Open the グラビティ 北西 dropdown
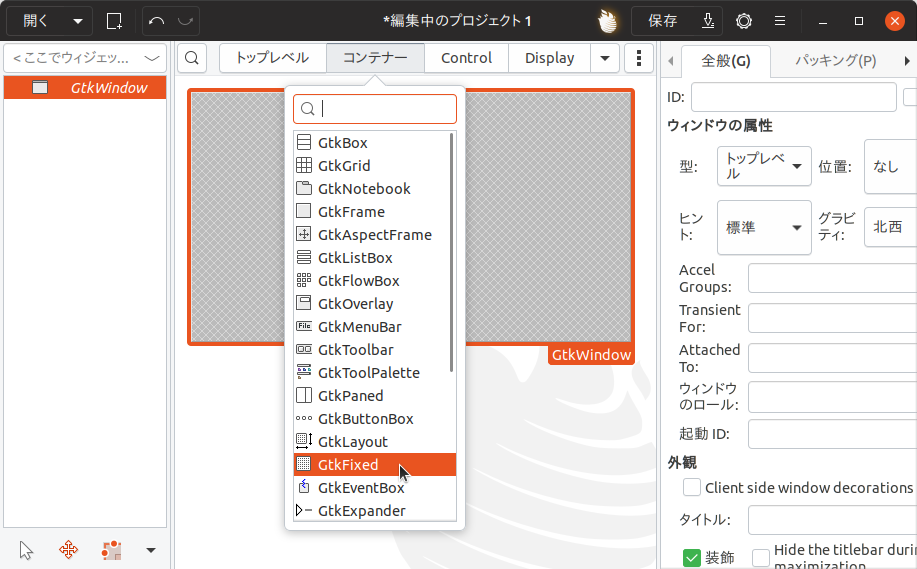 pyautogui.click(x=890, y=227)
